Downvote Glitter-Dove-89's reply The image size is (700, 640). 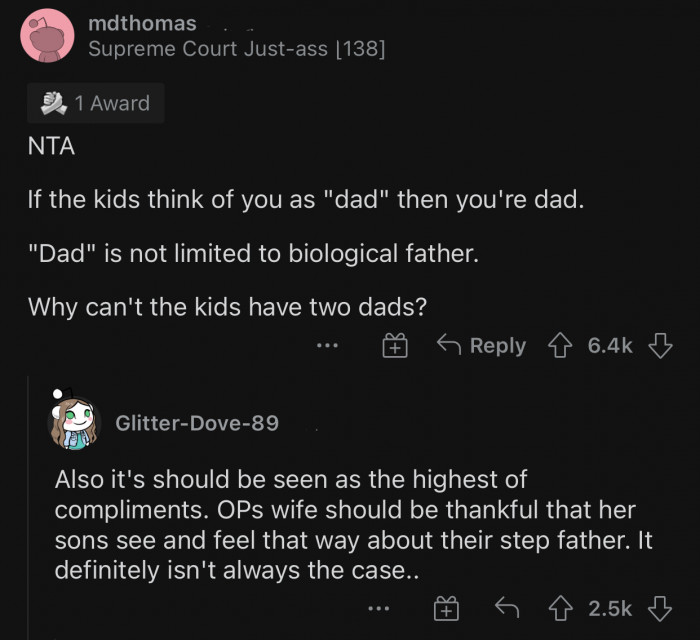660,608
